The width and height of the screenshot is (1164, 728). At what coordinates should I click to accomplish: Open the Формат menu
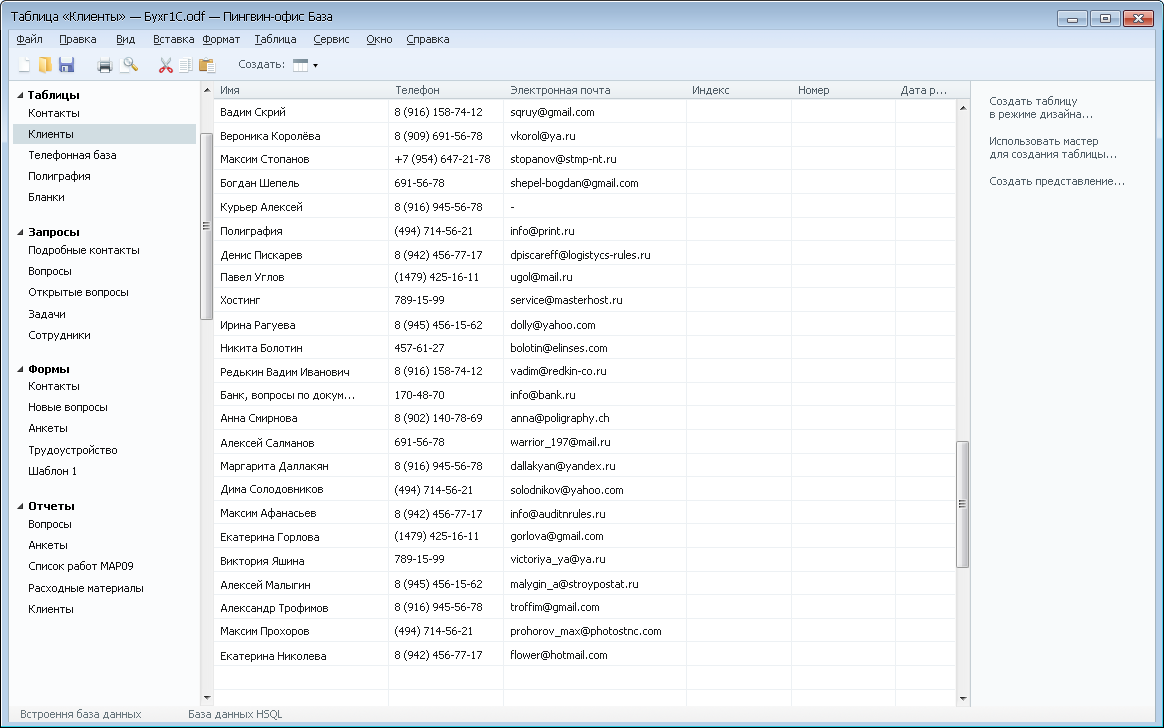pyautogui.click(x=221, y=39)
